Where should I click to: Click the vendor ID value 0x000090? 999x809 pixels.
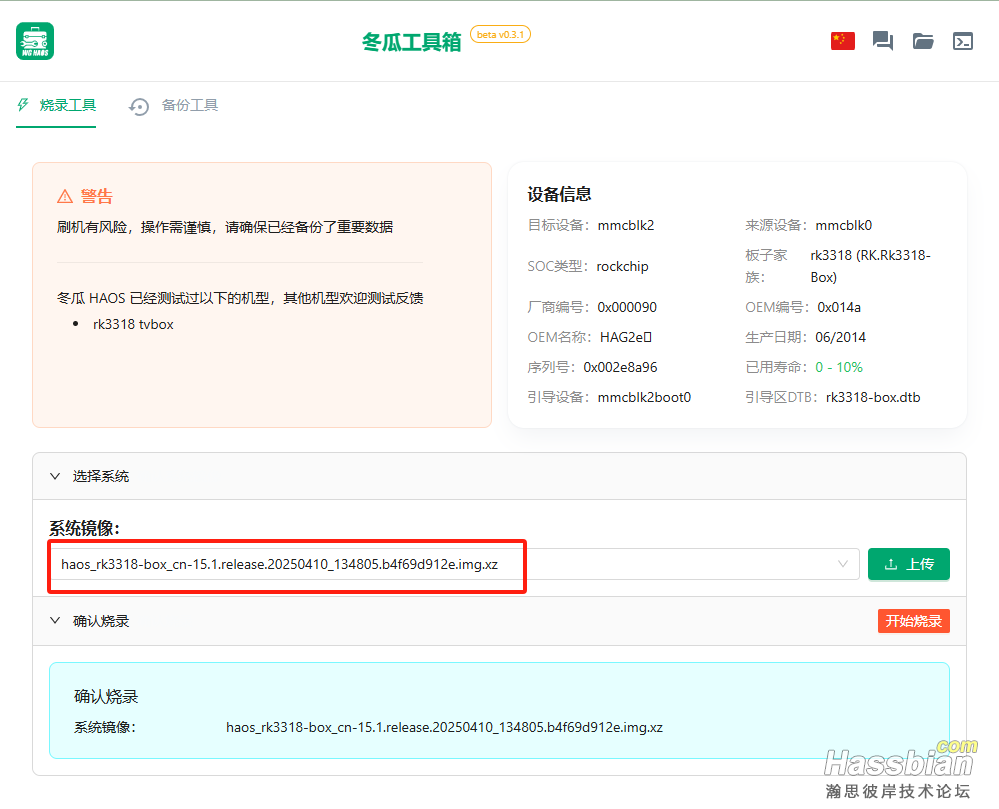pyautogui.click(x=627, y=307)
